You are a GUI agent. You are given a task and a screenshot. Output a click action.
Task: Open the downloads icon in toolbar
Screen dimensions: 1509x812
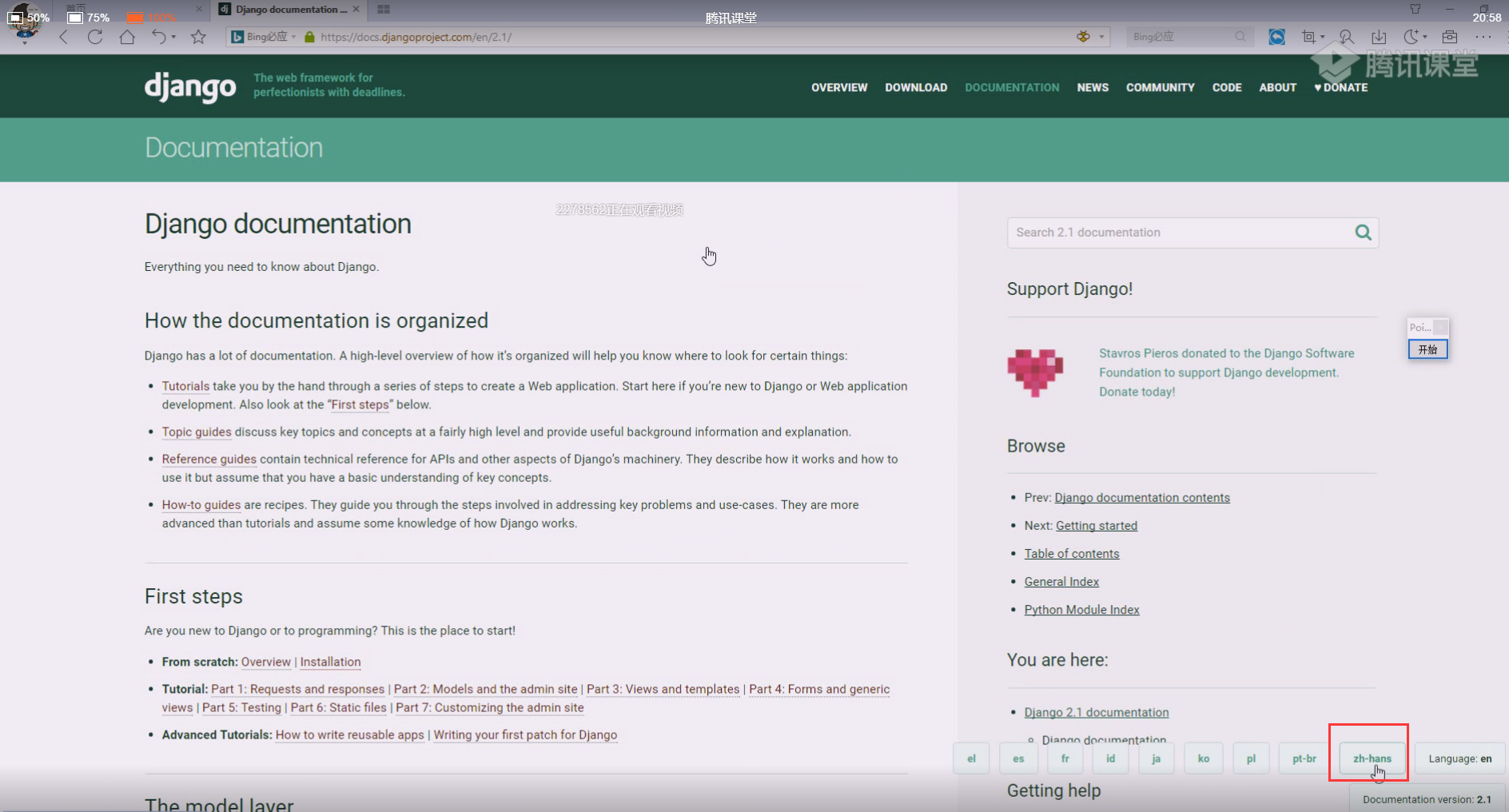click(x=1379, y=37)
